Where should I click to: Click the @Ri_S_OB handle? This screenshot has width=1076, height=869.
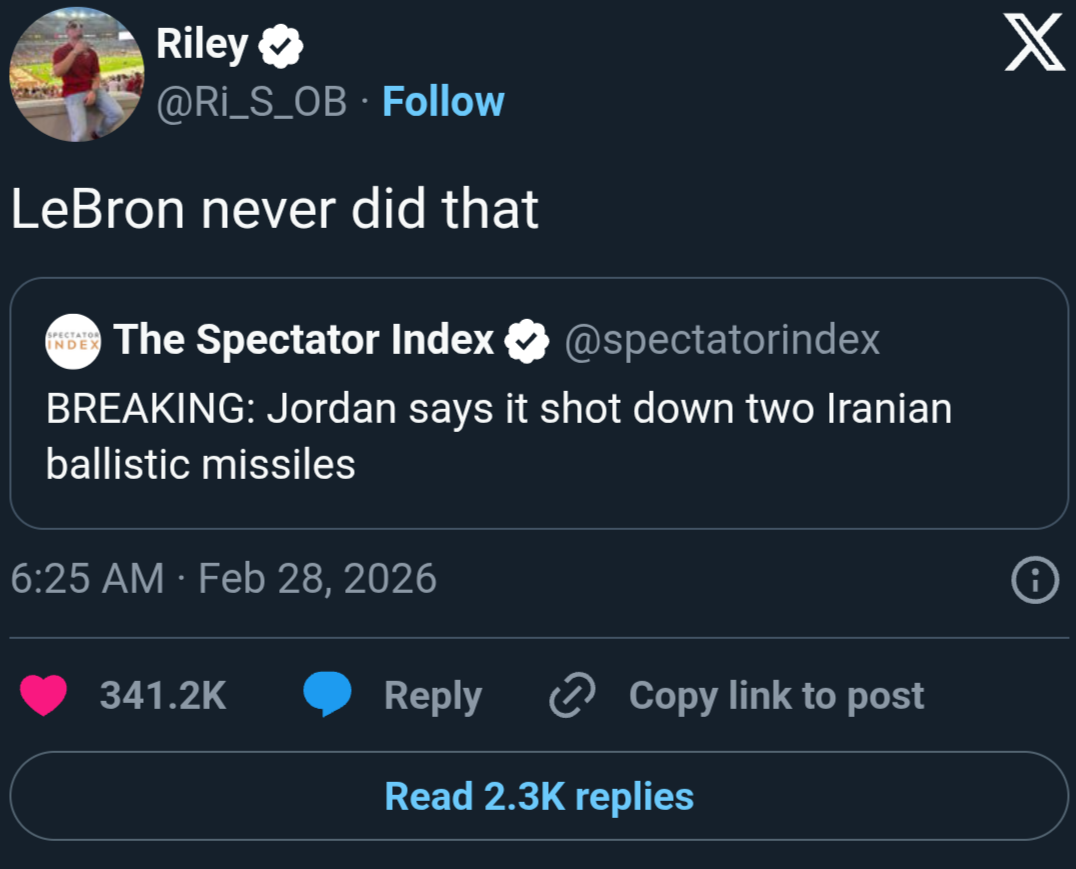click(x=251, y=101)
